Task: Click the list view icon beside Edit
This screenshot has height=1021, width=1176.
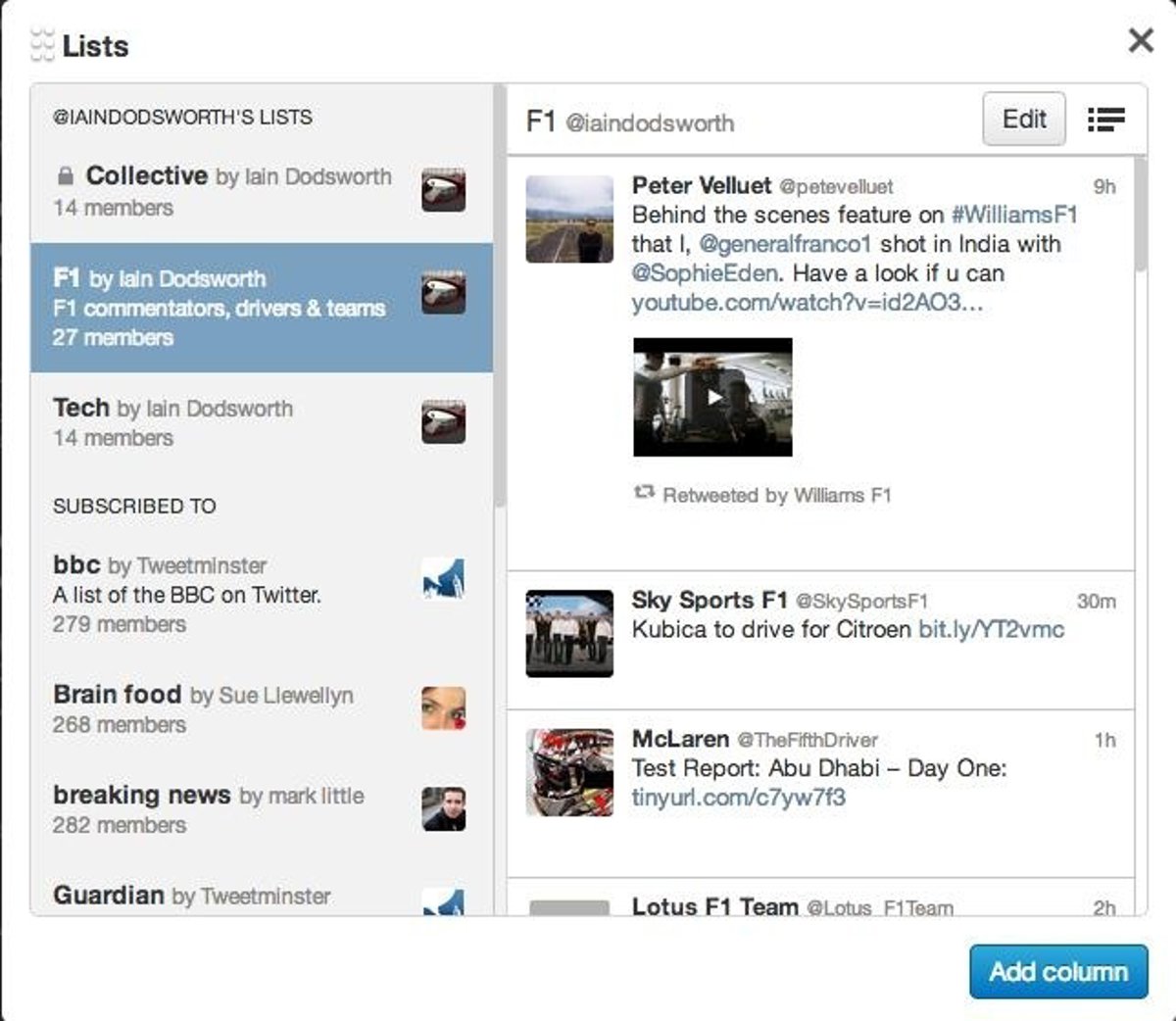Action: 1106,120
